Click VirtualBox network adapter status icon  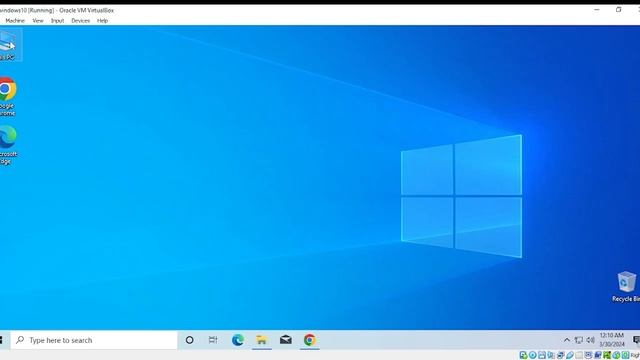coord(560,355)
